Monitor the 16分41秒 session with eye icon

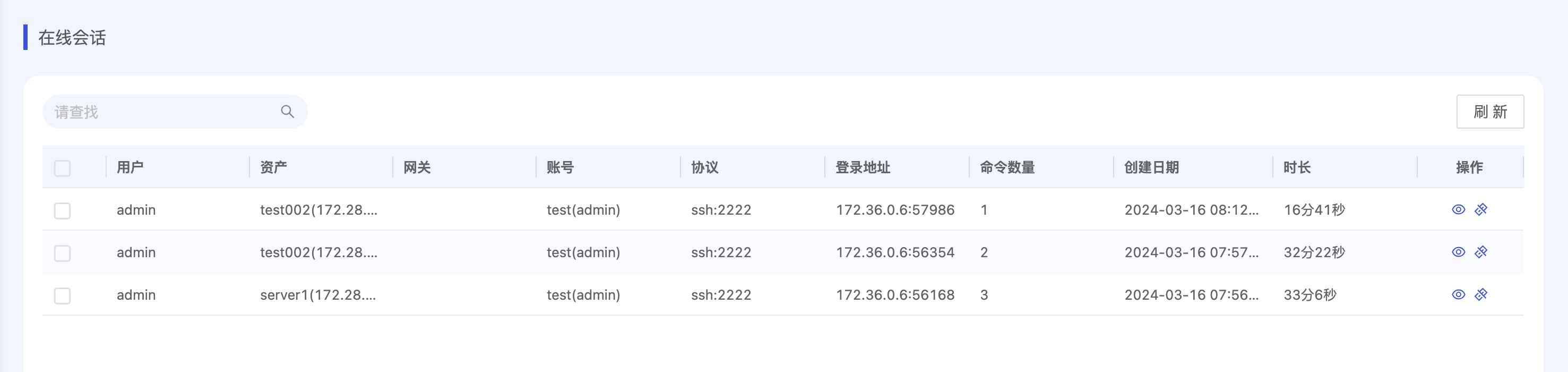1459,210
